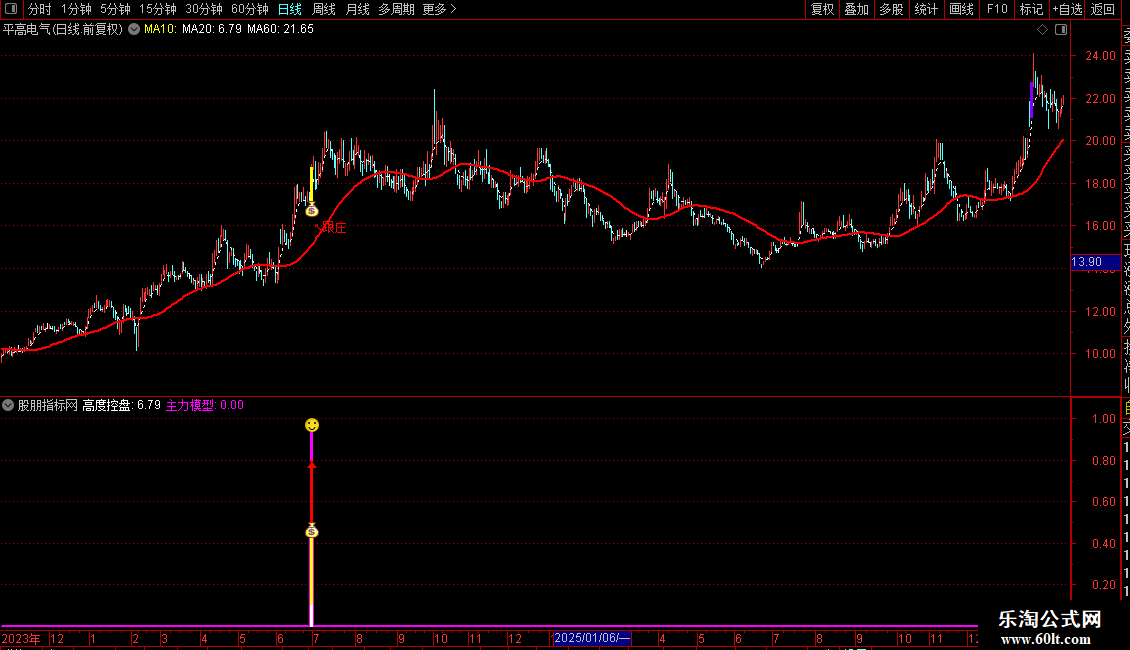Viewport: 1130px width, 650px height.
Task: Click the 标记 mark button
Action: [1031, 9]
